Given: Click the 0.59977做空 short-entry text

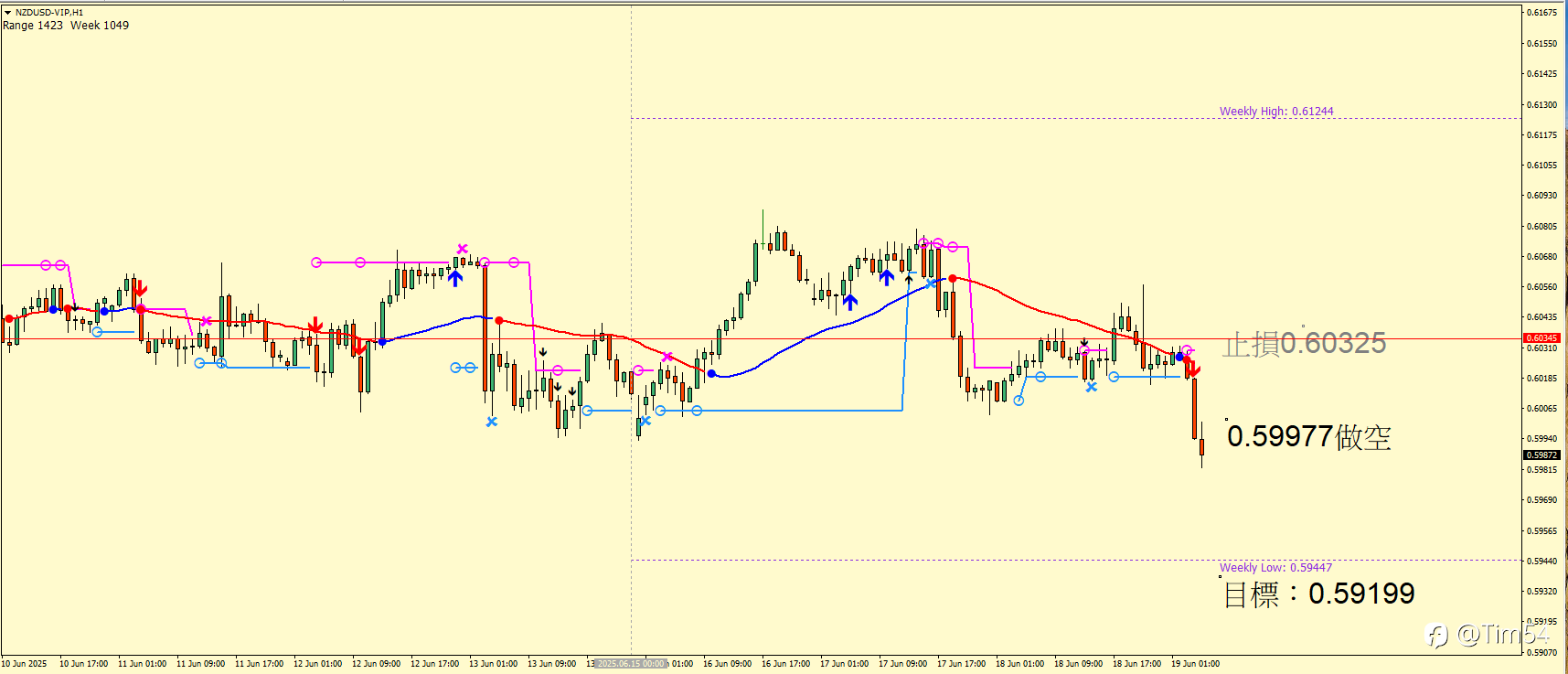Looking at the screenshot, I should tap(1309, 437).
